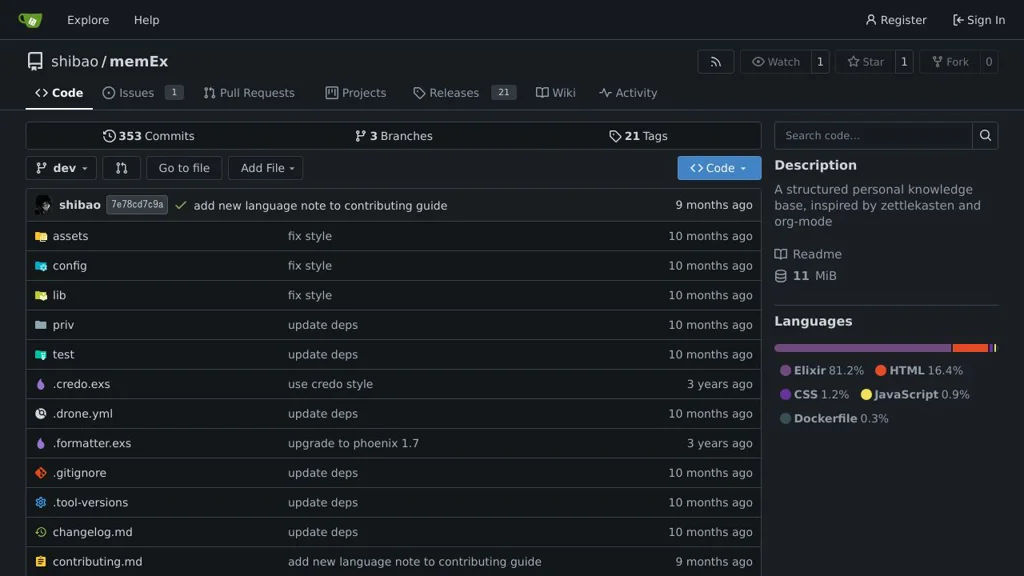The height and width of the screenshot is (576, 1024).
Task: Open the dev branch dropdown
Action: (61, 168)
